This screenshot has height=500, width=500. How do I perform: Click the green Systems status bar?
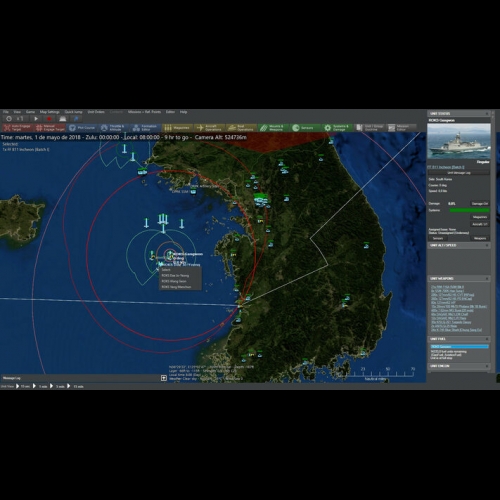pyautogui.click(x=469, y=210)
